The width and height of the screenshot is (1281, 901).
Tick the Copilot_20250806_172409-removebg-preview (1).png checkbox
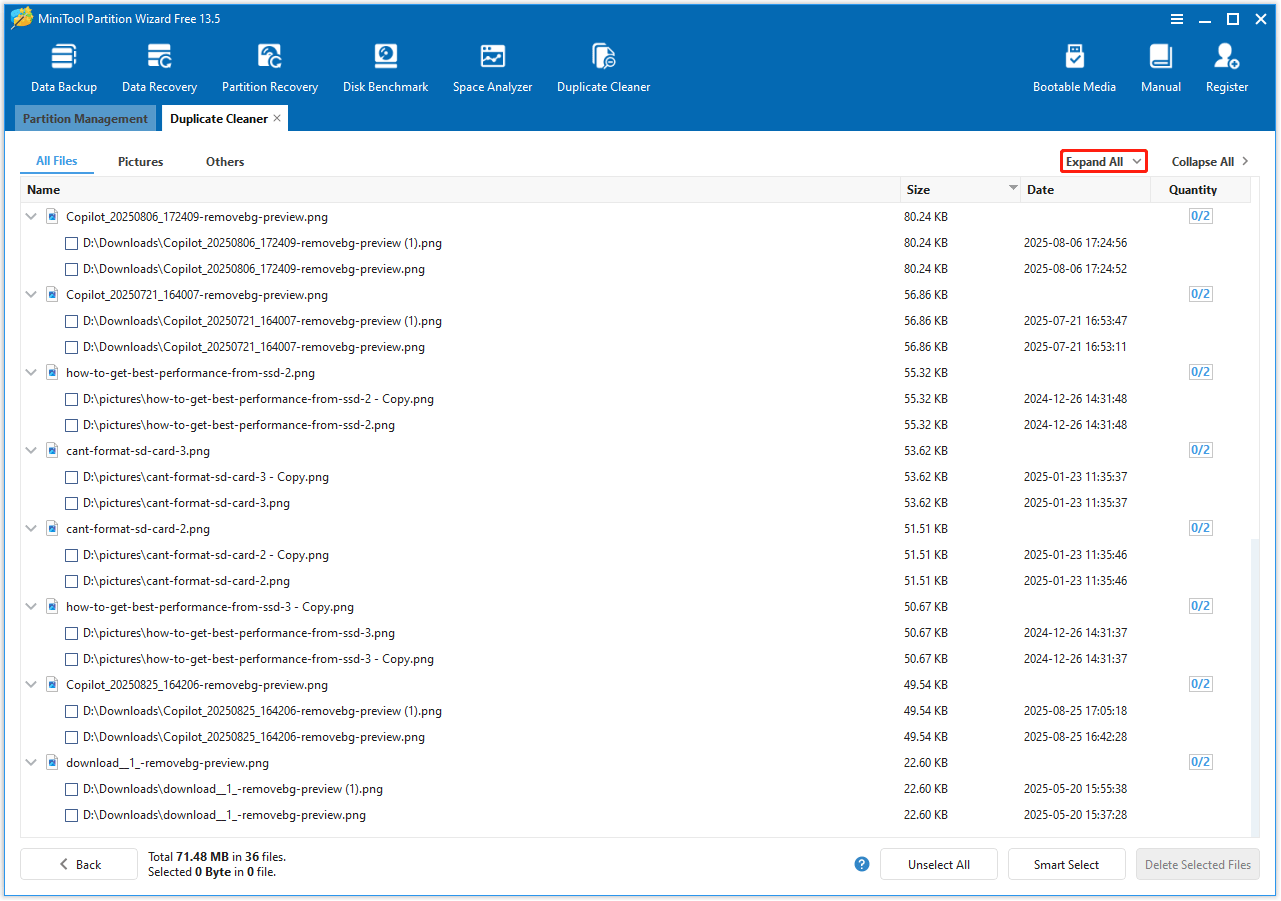71,243
